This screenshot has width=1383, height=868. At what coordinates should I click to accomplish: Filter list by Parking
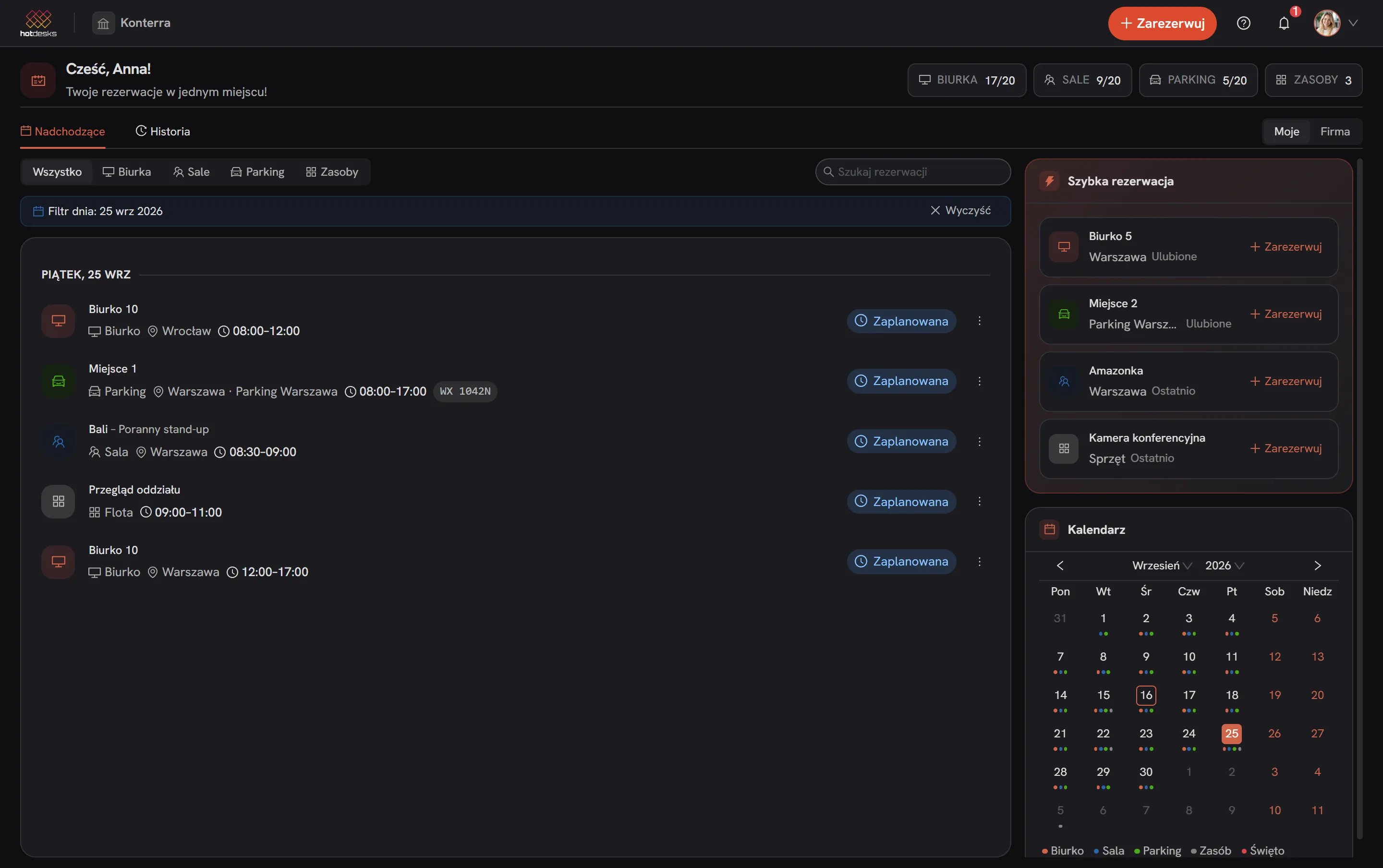point(257,172)
